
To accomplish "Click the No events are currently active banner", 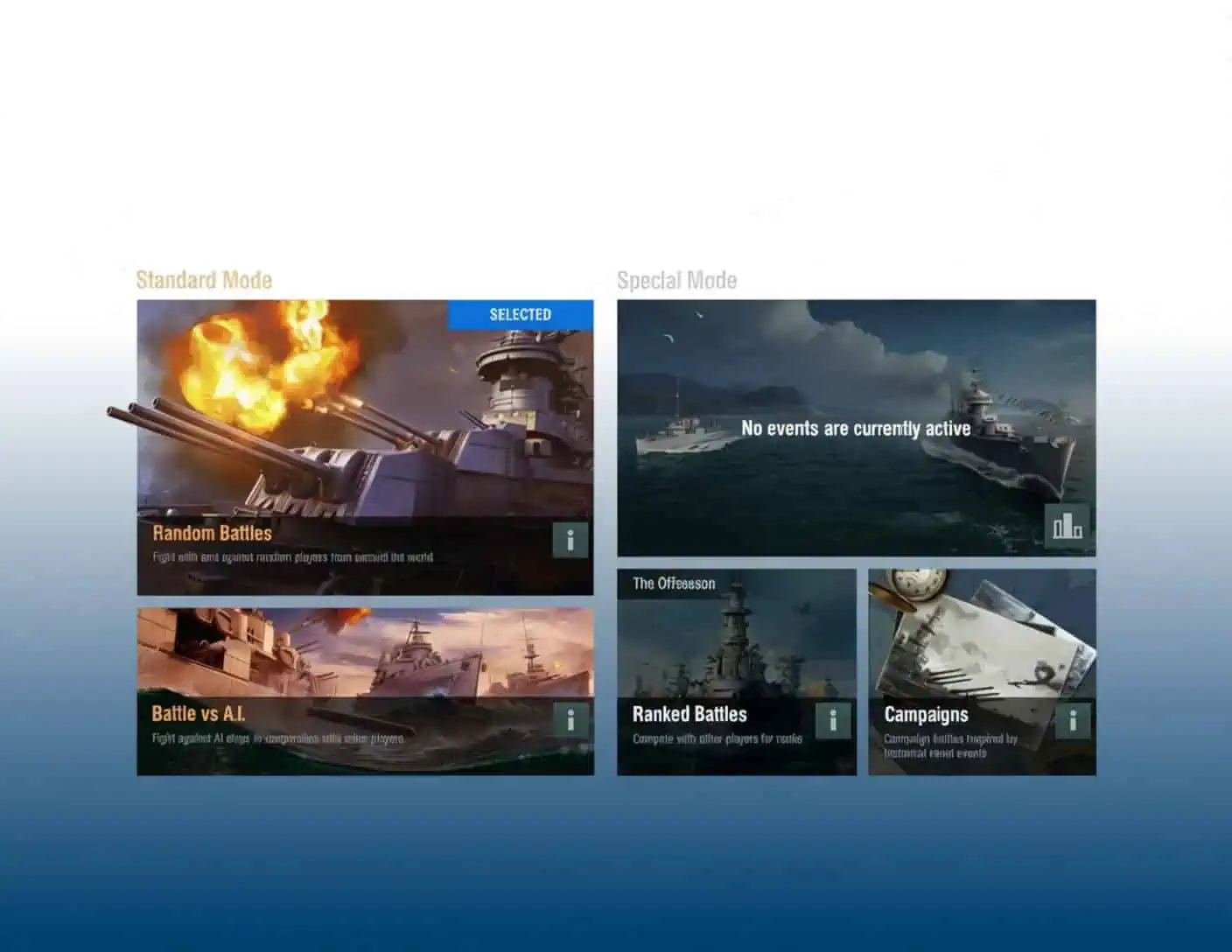I will pyautogui.click(x=856, y=428).
